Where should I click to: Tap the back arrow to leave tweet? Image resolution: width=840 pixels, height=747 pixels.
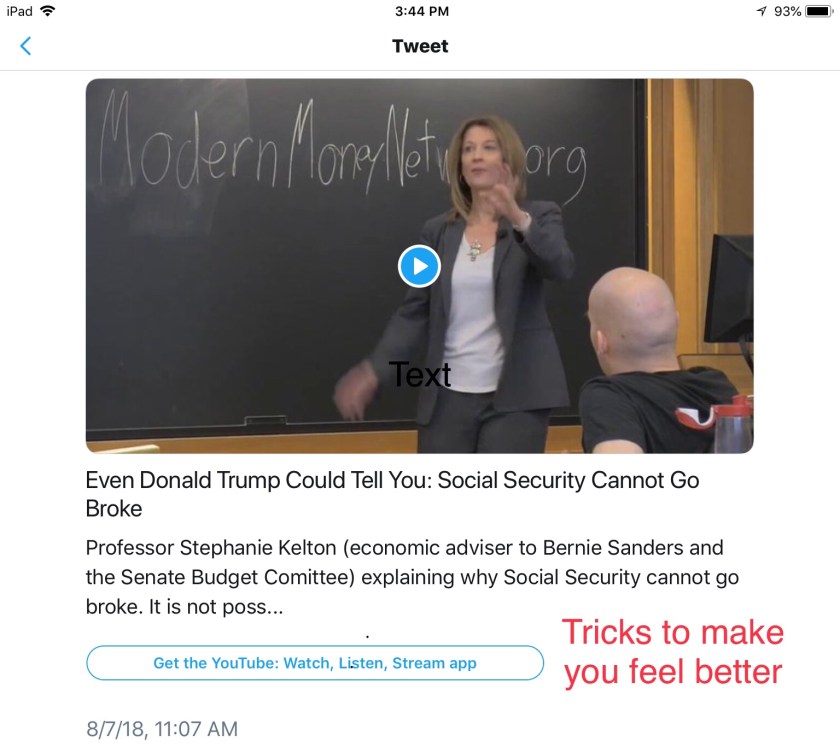(25, 46)
